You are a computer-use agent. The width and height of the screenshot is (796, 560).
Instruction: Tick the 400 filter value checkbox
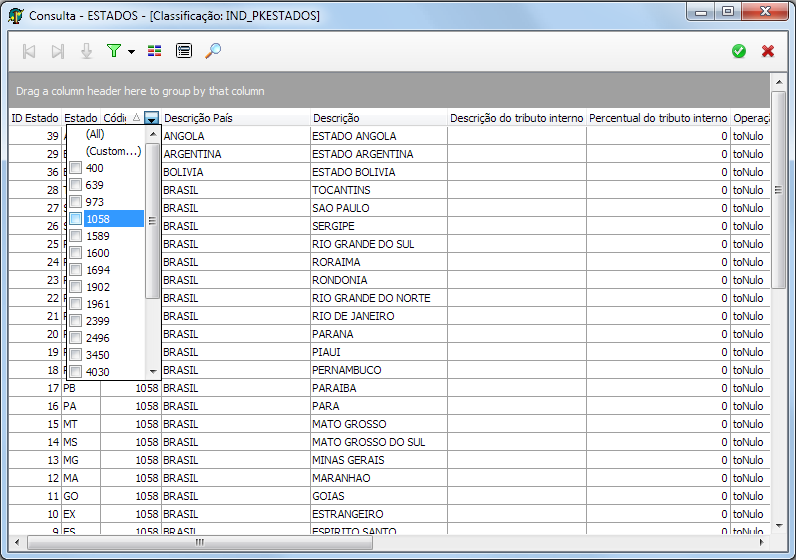pyautogui.click(x=75, y=168)
